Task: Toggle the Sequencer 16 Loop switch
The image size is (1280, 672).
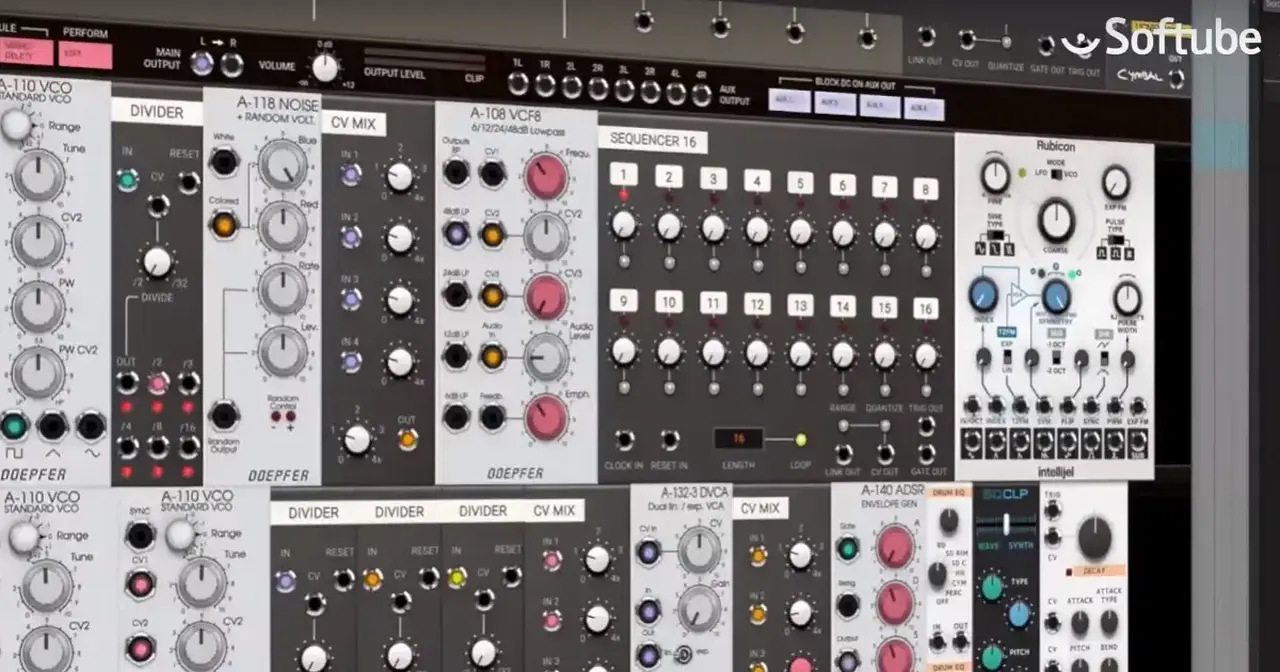Action: [x=800, y=439]
